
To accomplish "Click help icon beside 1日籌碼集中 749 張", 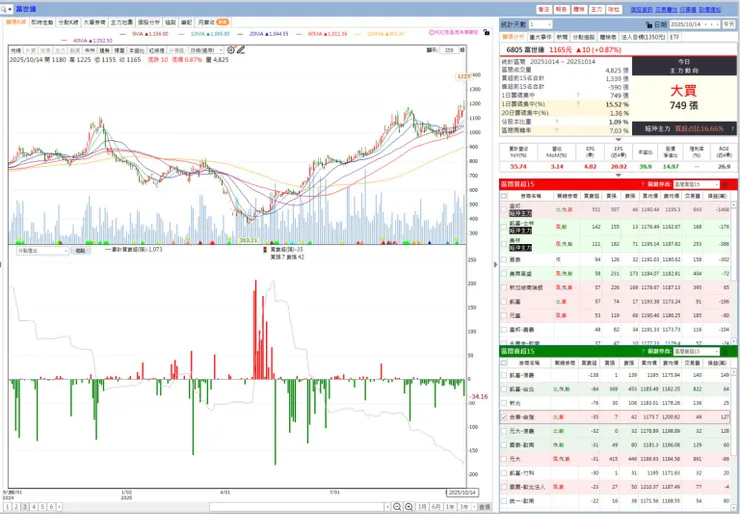I will 578,96.
